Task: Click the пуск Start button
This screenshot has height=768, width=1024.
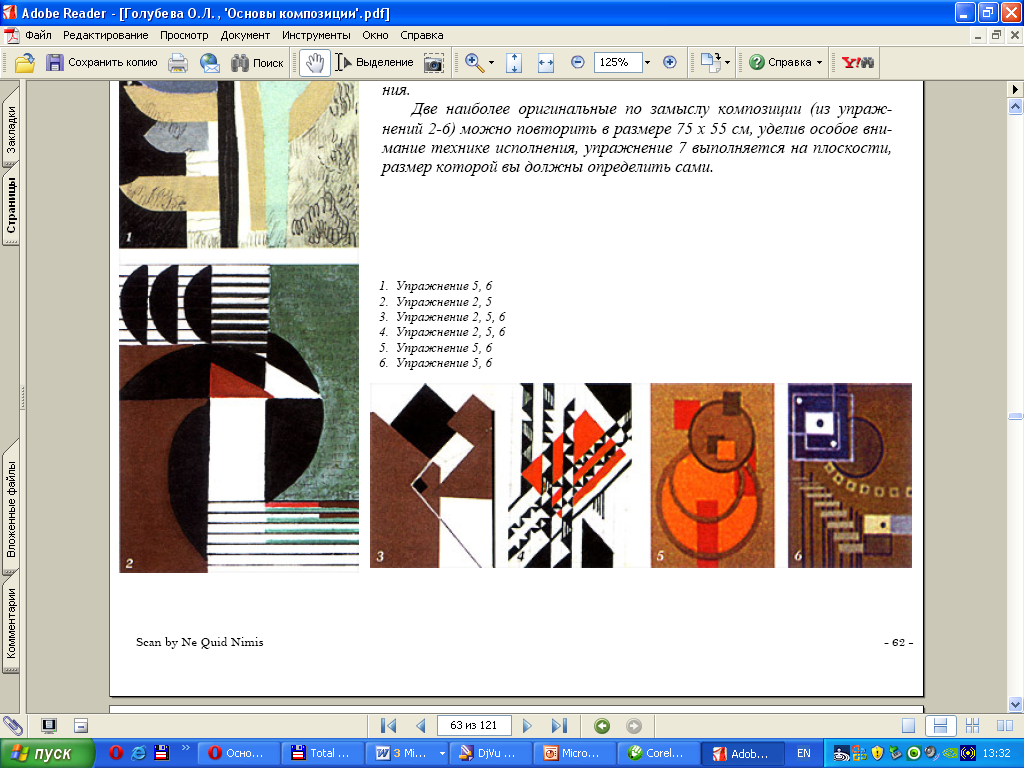Action: point(47,754)
